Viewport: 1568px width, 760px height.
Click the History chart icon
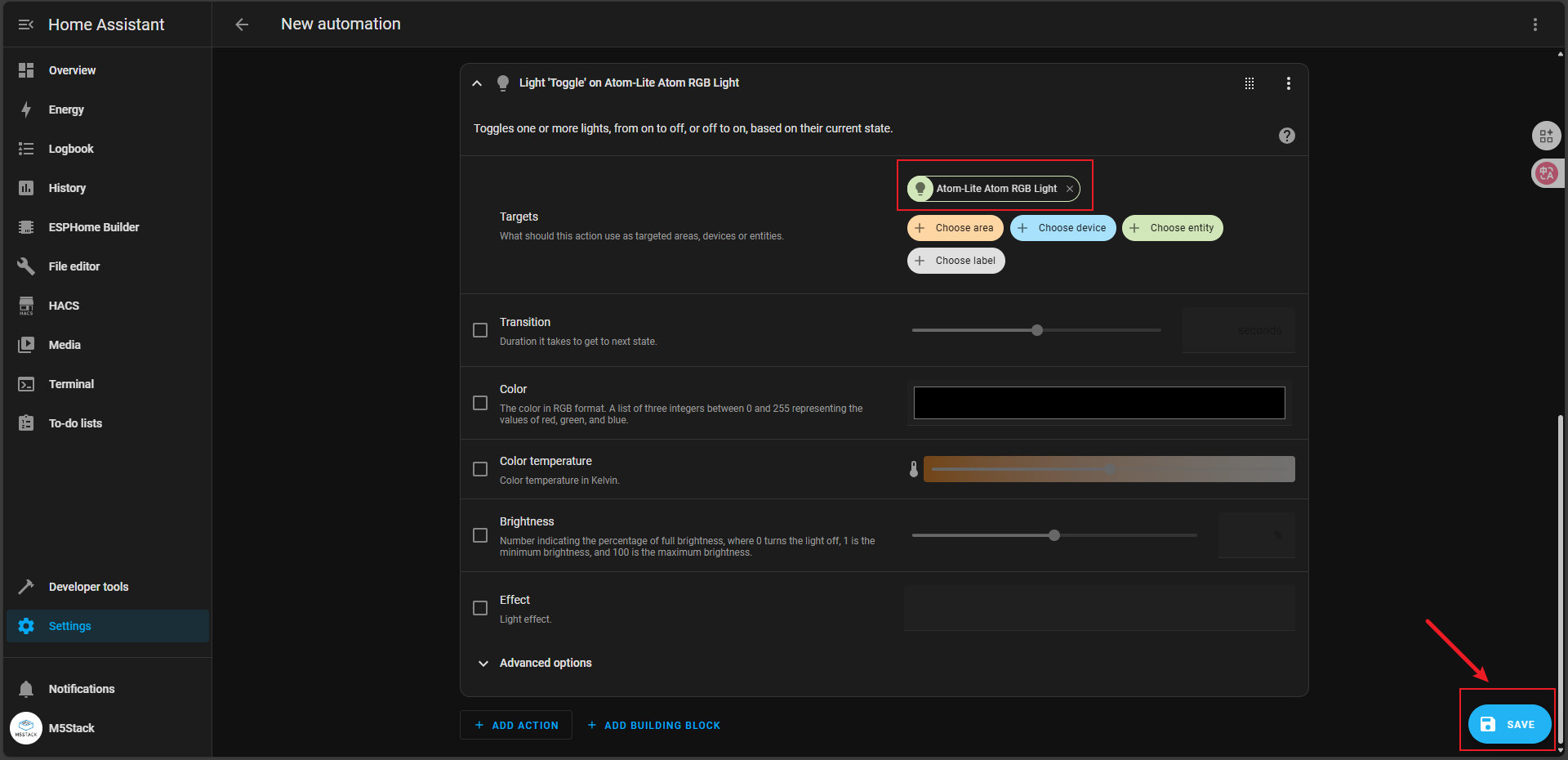(26, 188)
